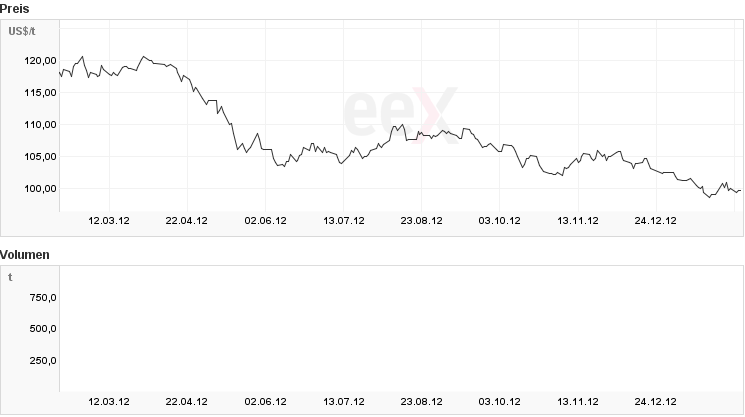Screen dimensions: 745x417
Task: Select the 110,00 price axis label
Action: [x=39, y=125]
